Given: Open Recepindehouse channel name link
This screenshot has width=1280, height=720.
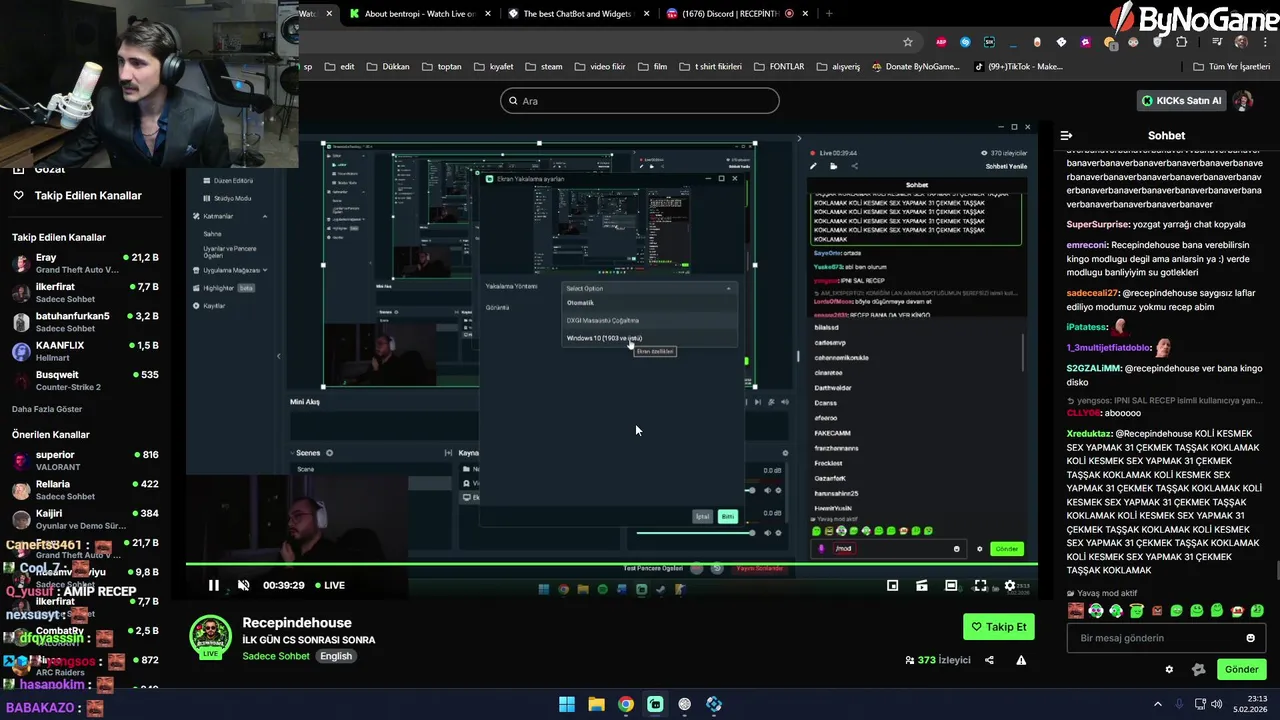Looking at the screenshot, I should pyautogui.click(x=297, y=622).
